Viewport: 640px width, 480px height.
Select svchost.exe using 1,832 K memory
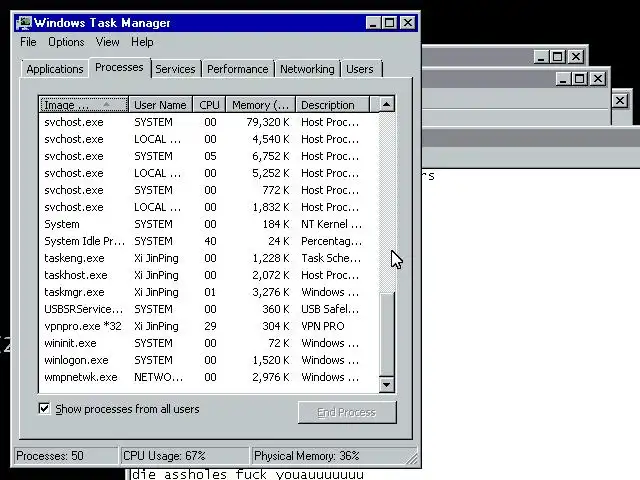coord(209,207)
